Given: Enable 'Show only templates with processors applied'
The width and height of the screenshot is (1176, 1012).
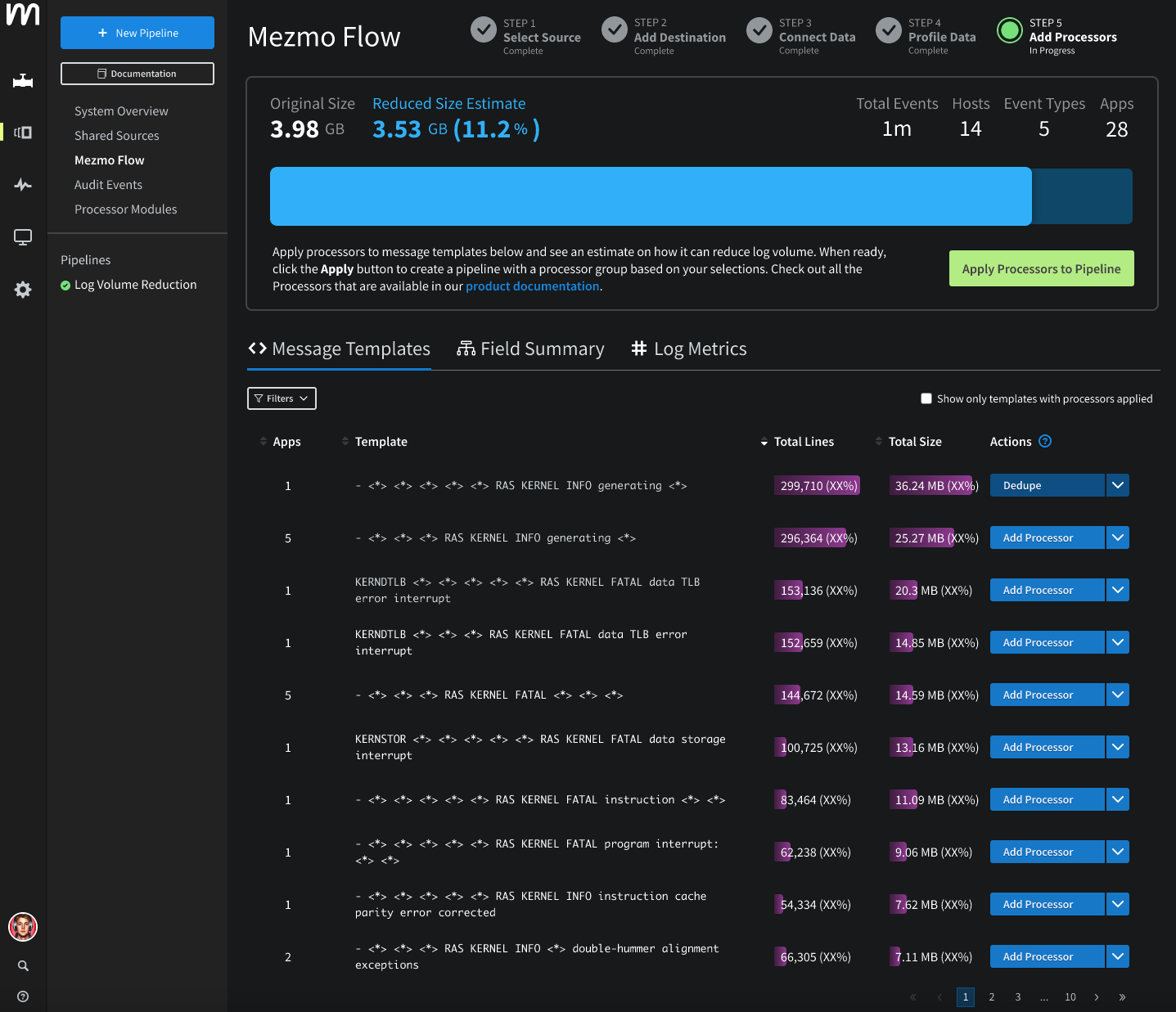Looking at the screenshot, I should [926, 398].
